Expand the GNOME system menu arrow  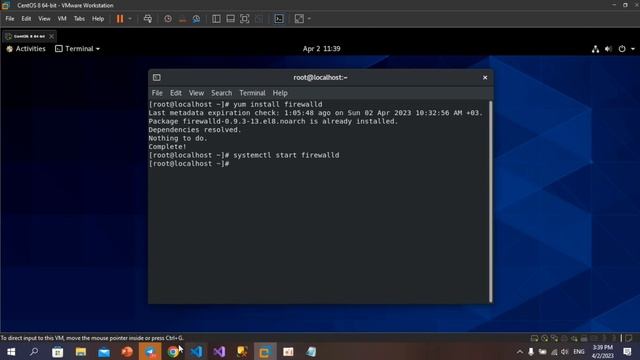[x=633, y=49]
